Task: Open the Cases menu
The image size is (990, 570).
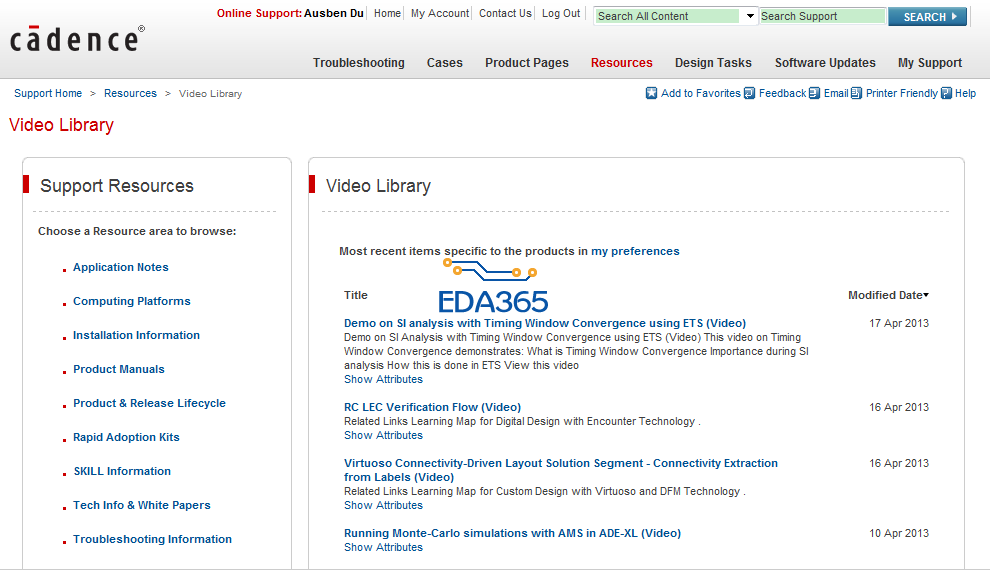Action: (x=444, y=62)
